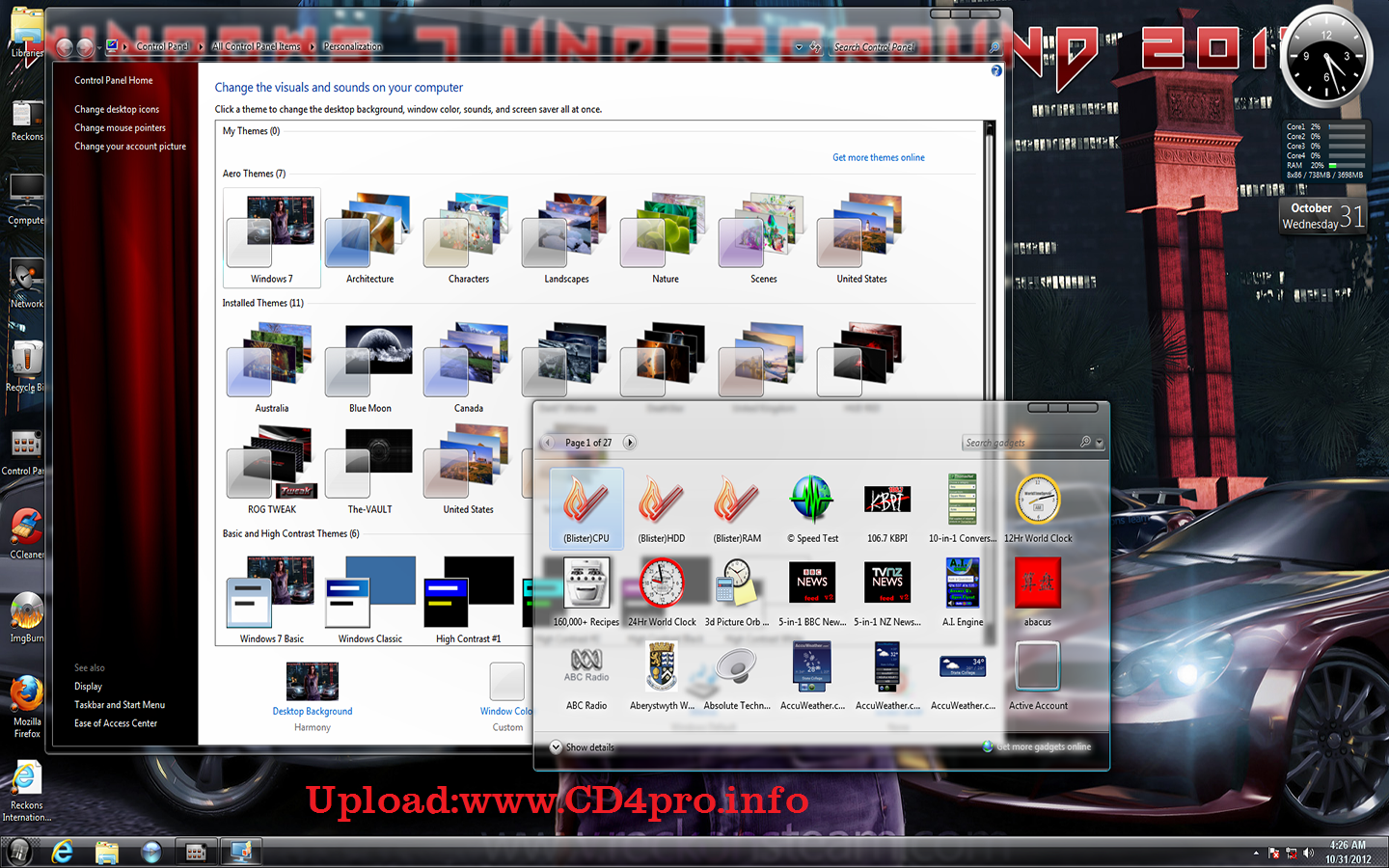Image resolution: width=1389 pixels, height=868 pixels.
Task: Expand the Control Panel breadcrumb arrow
Action: click(201, 46)
